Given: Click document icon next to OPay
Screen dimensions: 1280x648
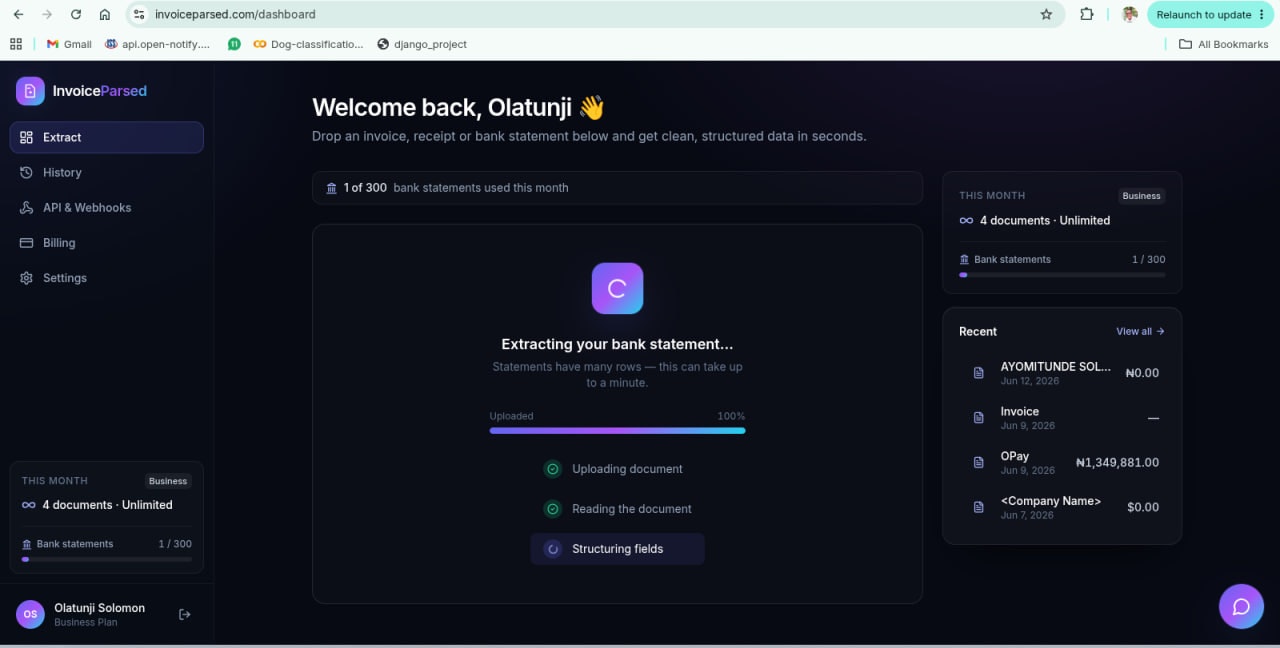Looking at the screenshot, I should (979, 462).
